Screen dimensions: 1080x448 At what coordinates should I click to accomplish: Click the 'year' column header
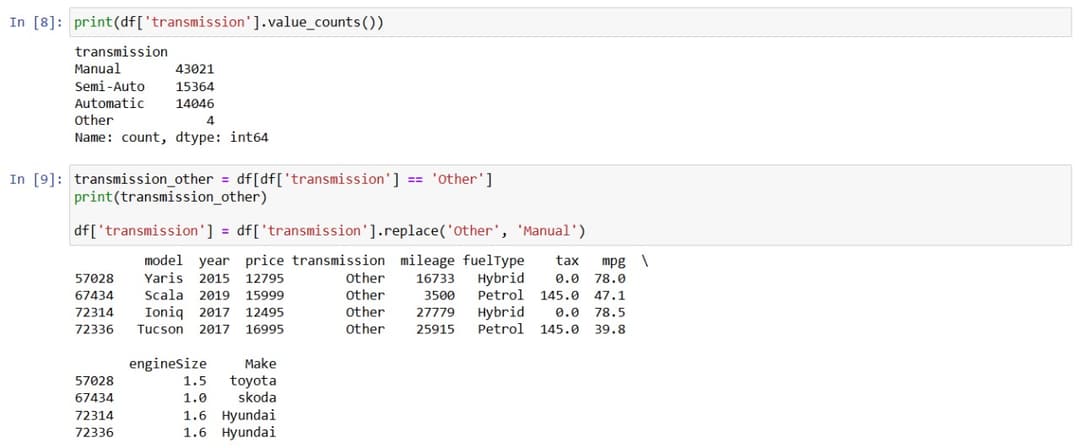coord(214,261)
